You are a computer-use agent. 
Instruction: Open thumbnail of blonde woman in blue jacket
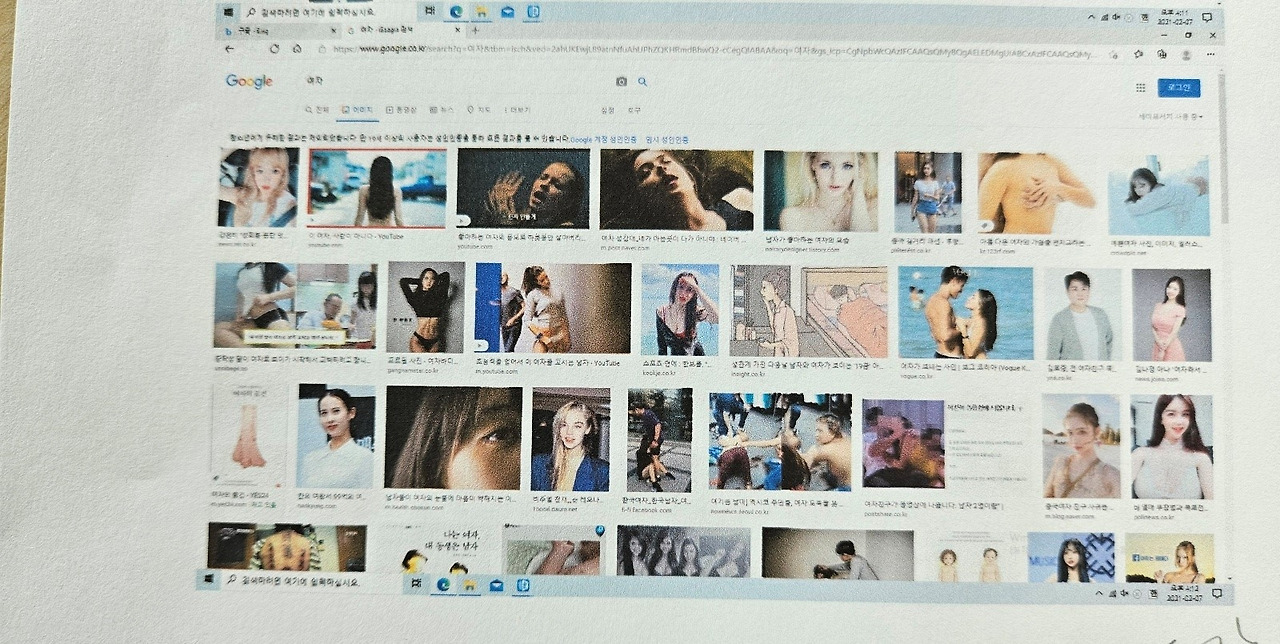point(571,439)
